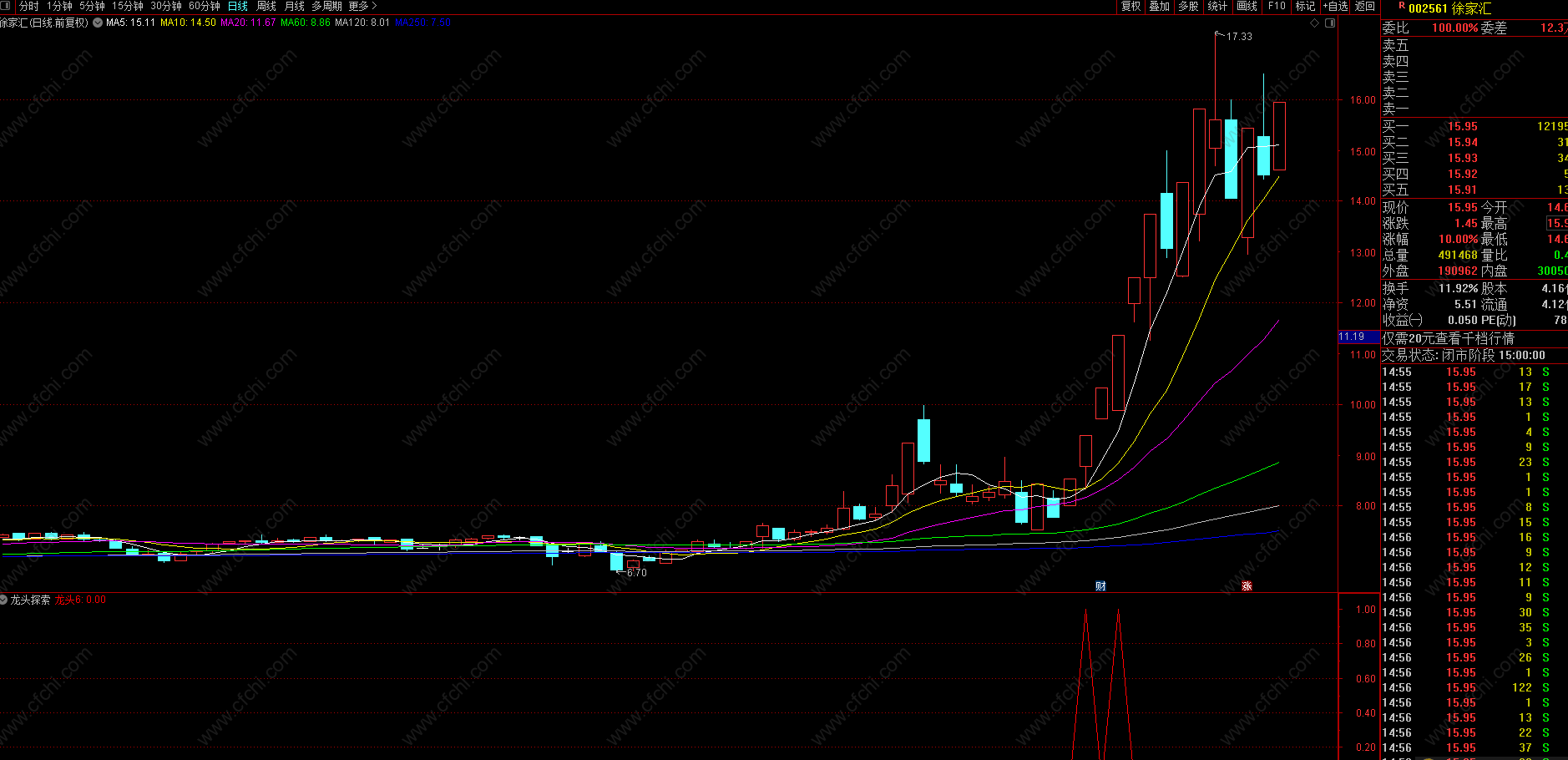Open the 统计 statistics tool
The height and width of the screenshot is (760, 1568).
[1218, 6]
